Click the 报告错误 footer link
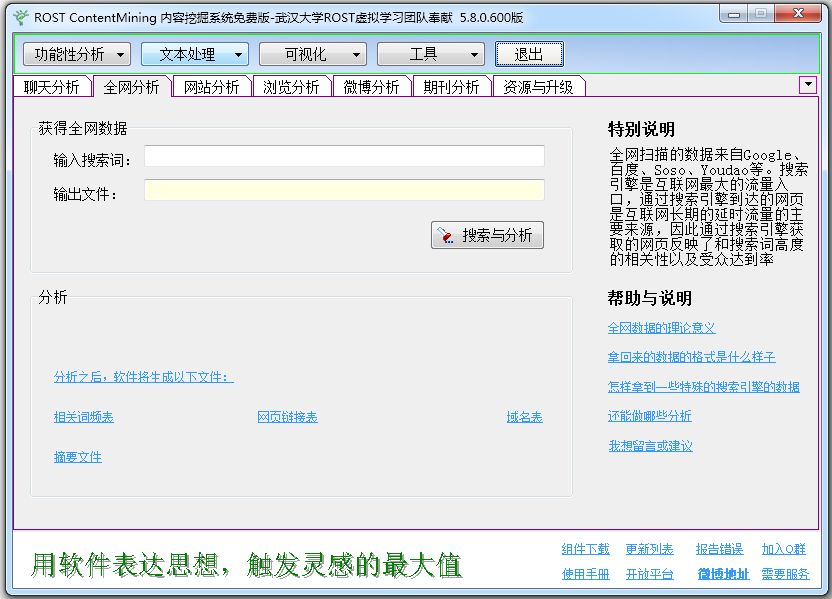The image size is (832, 599). click(720, 549)
